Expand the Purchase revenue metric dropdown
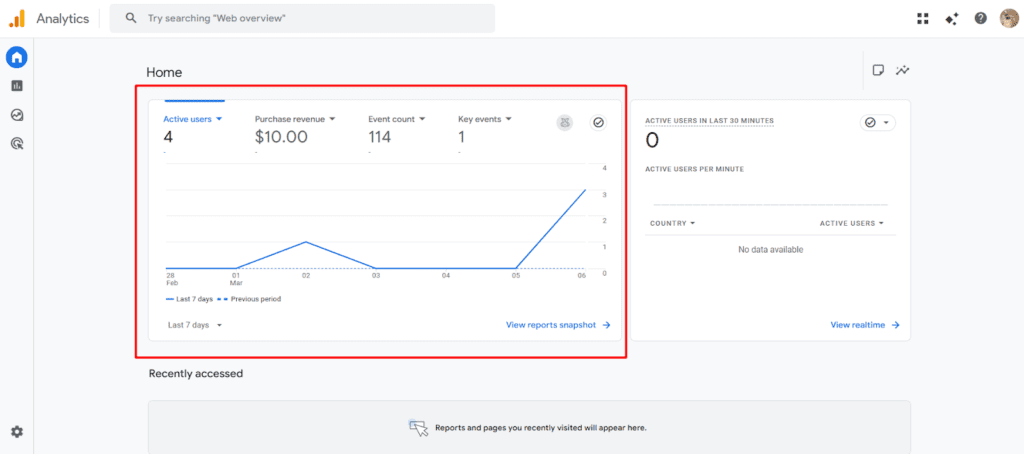 point(295,120)
